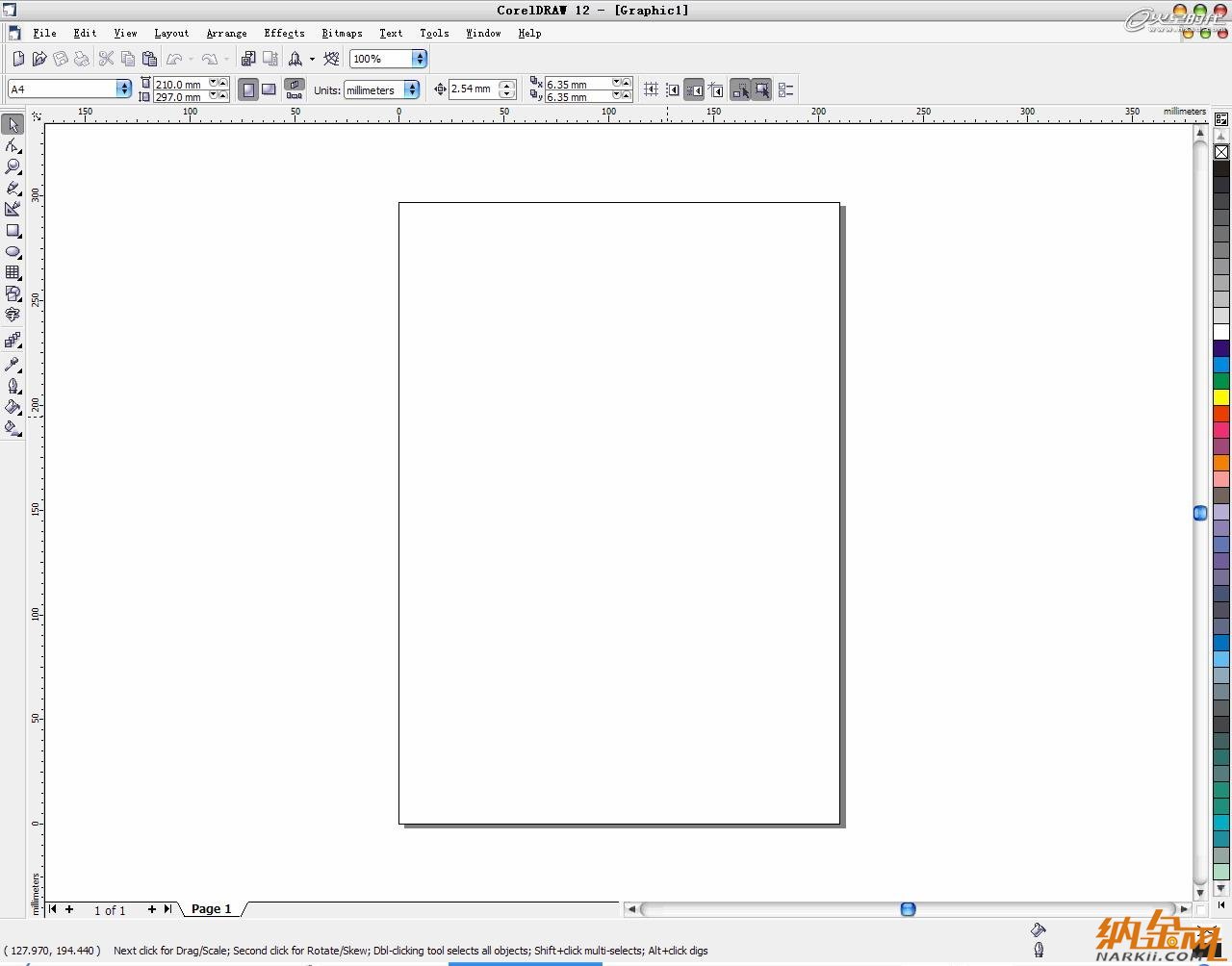
Task: Open the Fill bucket tool
Action: [13, 407]
